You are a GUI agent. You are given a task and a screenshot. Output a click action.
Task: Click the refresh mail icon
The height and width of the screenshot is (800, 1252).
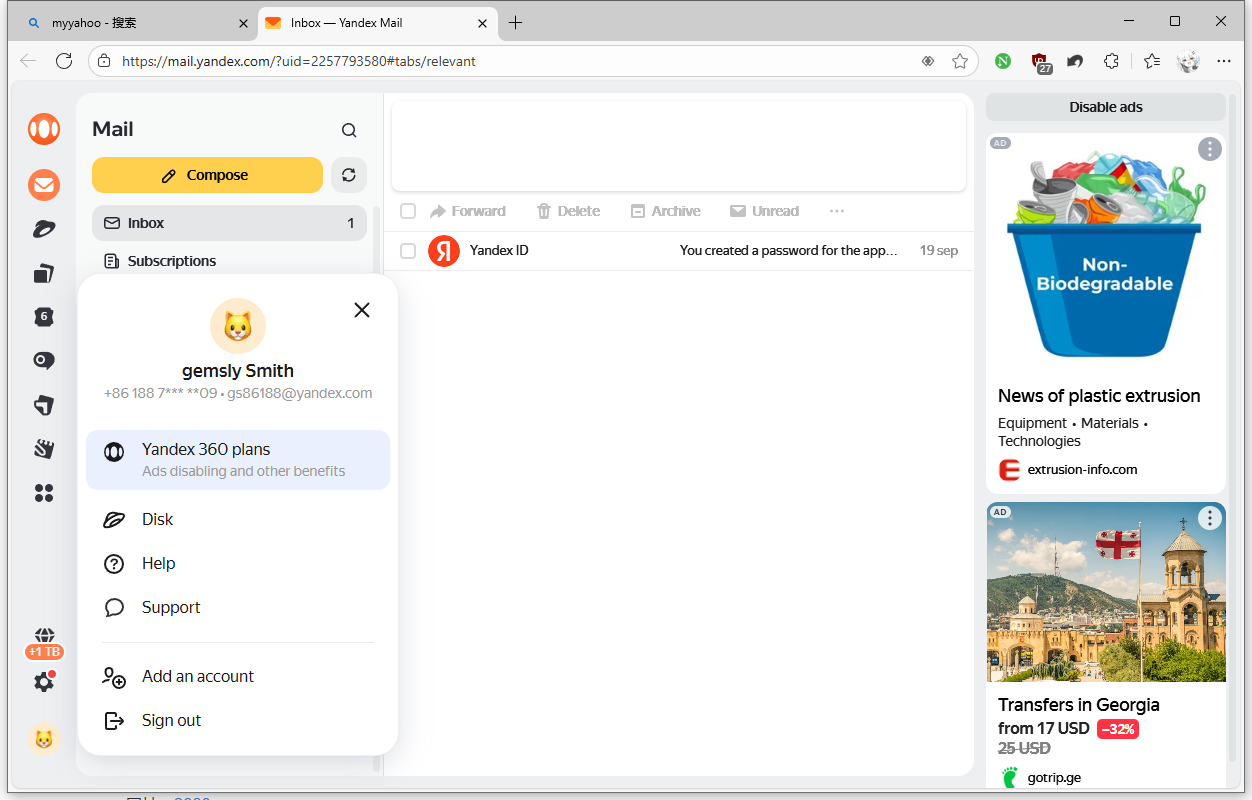coord(348,175)
